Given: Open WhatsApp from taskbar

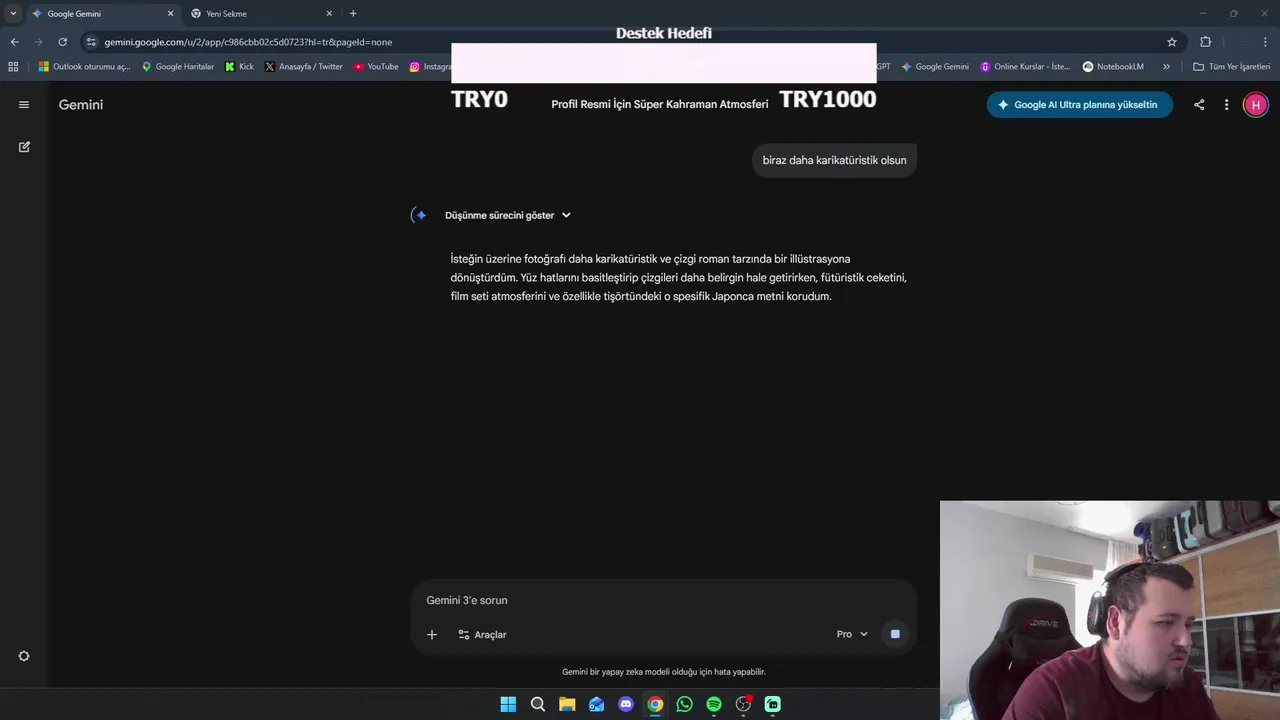Looking at the screenshot, I should tap(684, 704).
